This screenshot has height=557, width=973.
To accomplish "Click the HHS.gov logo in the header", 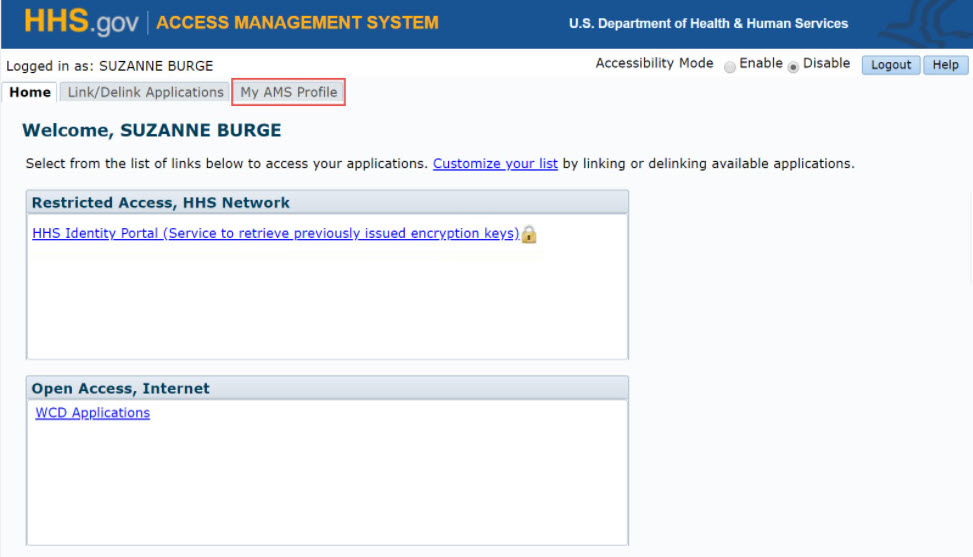I will 80,22.
